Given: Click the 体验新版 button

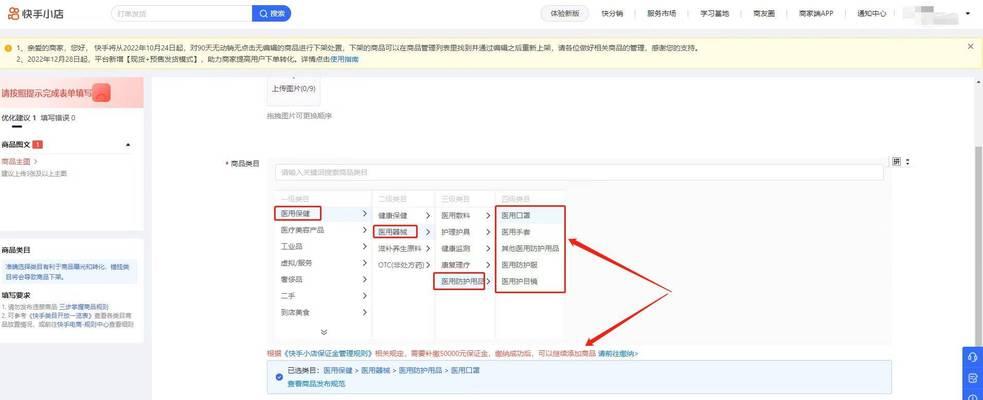Looking at the screenshot, I should coord(565,13).
